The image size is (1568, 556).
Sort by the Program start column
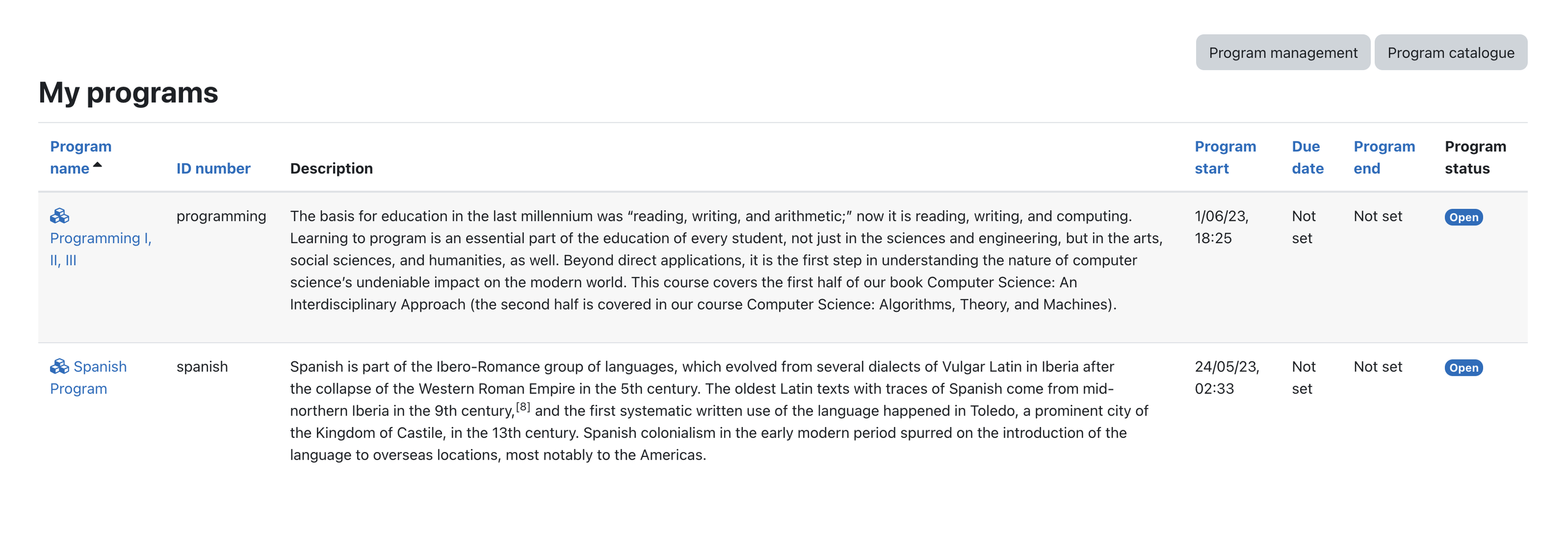(1224, 158)
